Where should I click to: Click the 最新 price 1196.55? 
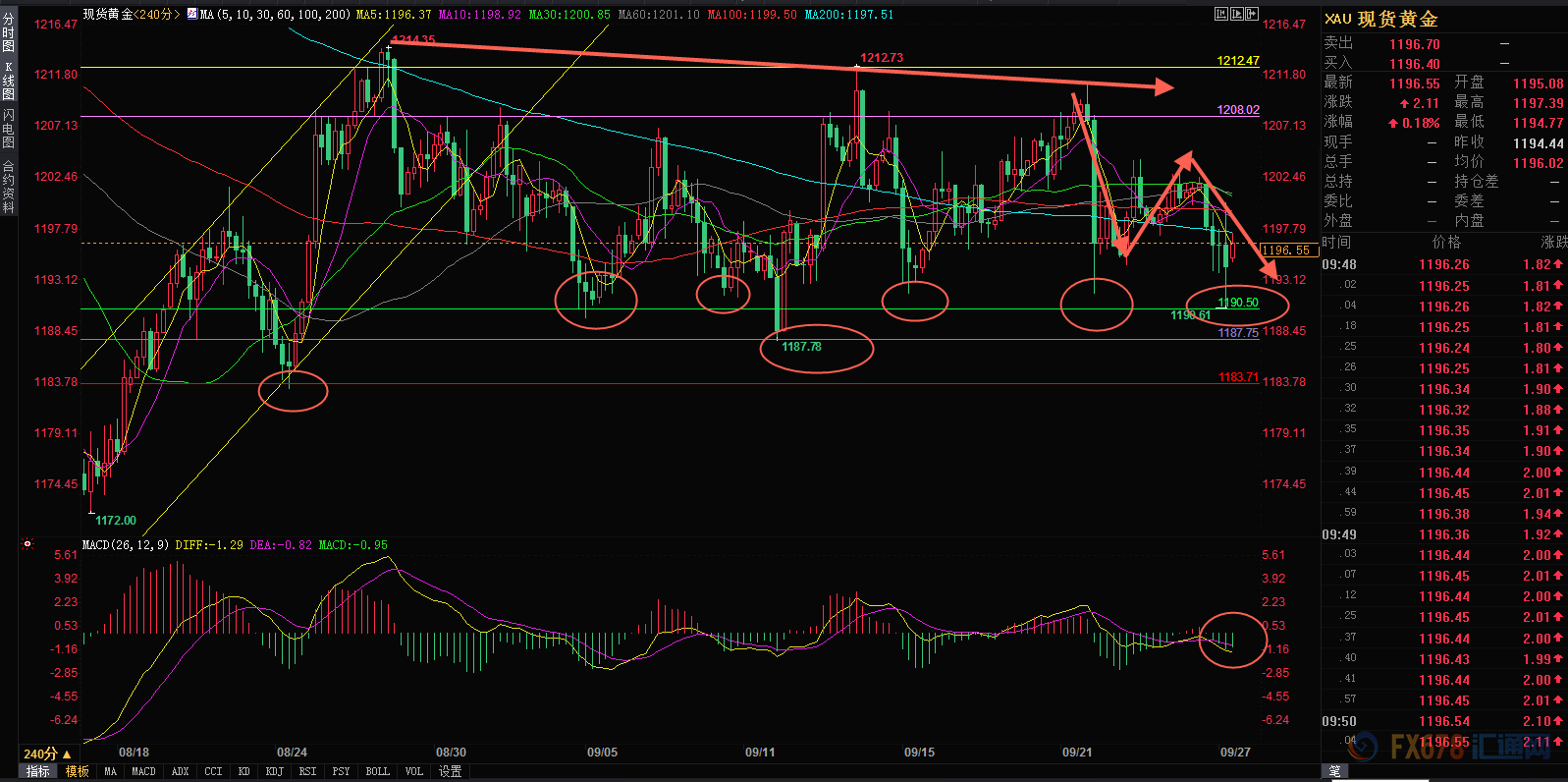tap(1415, 84)
